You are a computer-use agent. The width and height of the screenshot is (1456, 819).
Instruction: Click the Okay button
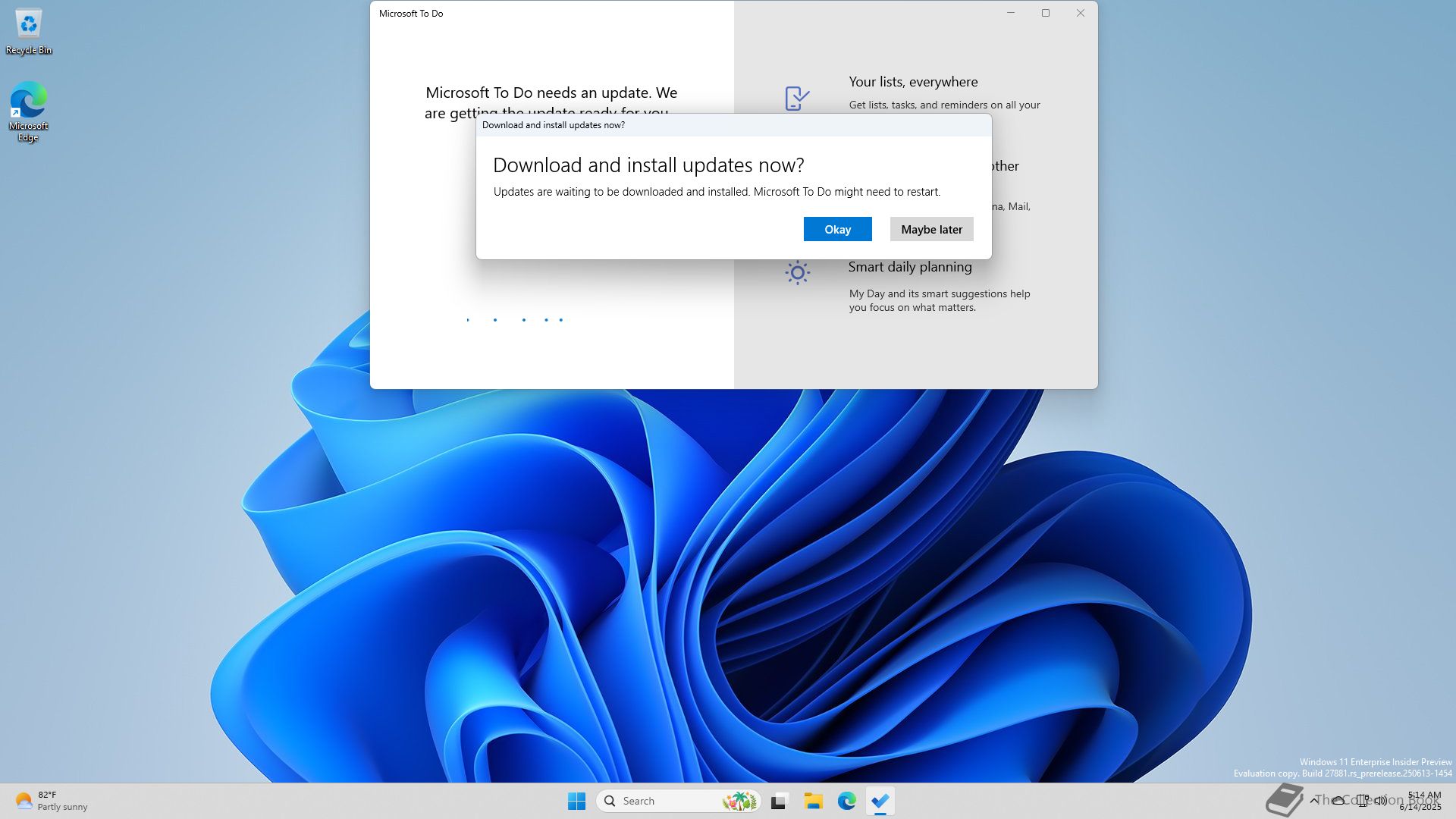(837, 229)
